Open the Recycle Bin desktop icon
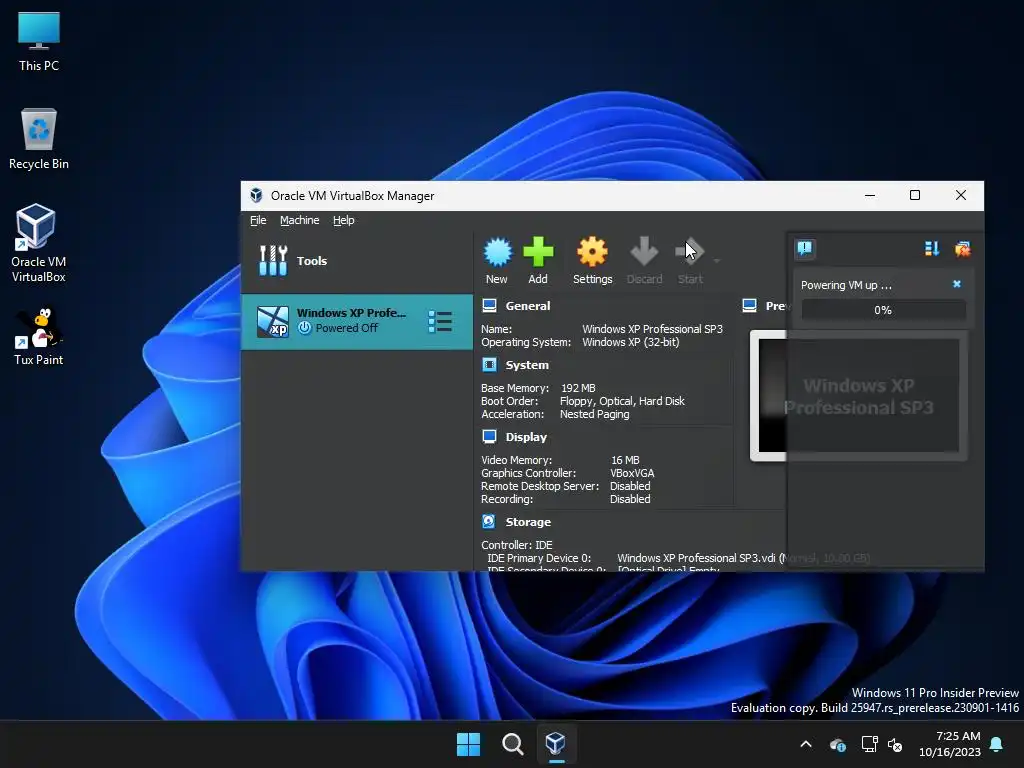Screen dimensions: 1024x768 [x=39, y=139]
